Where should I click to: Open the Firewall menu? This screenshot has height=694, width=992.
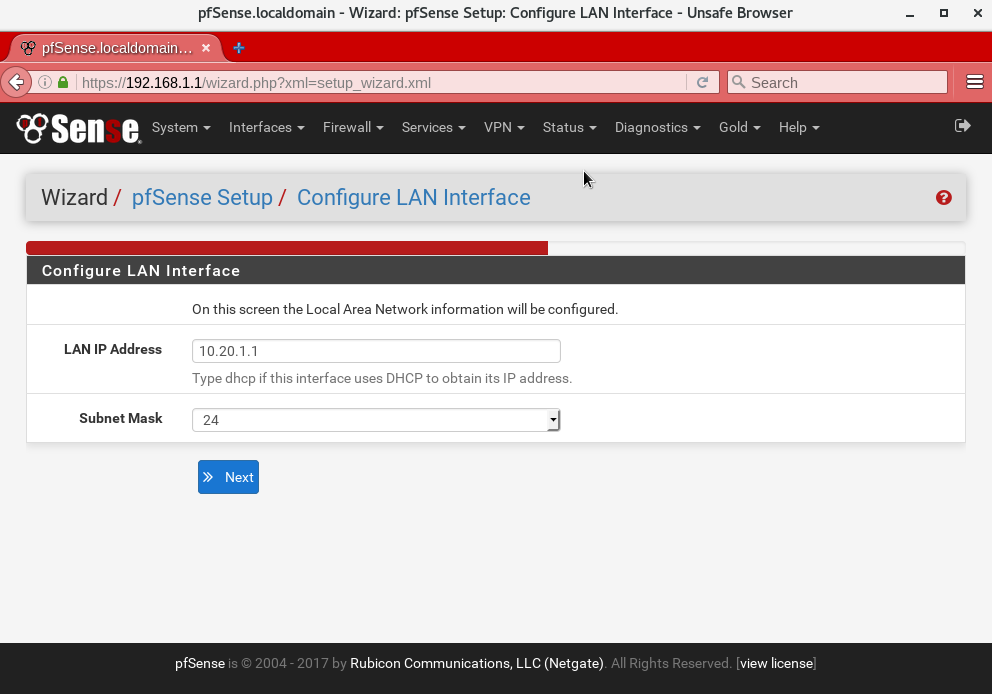(x=353, y=128)
